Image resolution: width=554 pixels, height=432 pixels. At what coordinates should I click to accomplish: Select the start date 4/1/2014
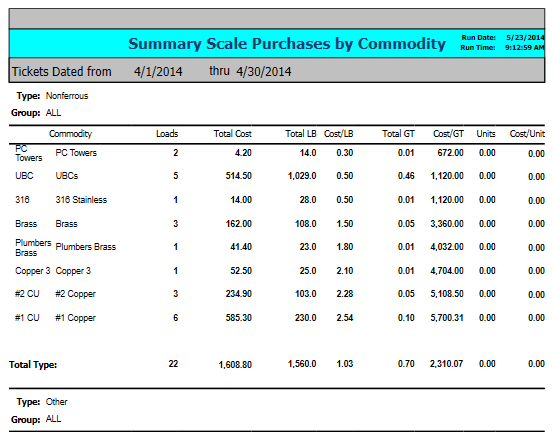pos(158,72)
